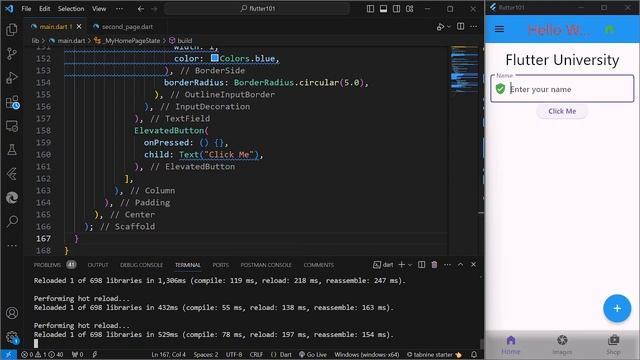Open Source Control view
The width and height of the screenshot is (640, 360).
coord(12,53)
